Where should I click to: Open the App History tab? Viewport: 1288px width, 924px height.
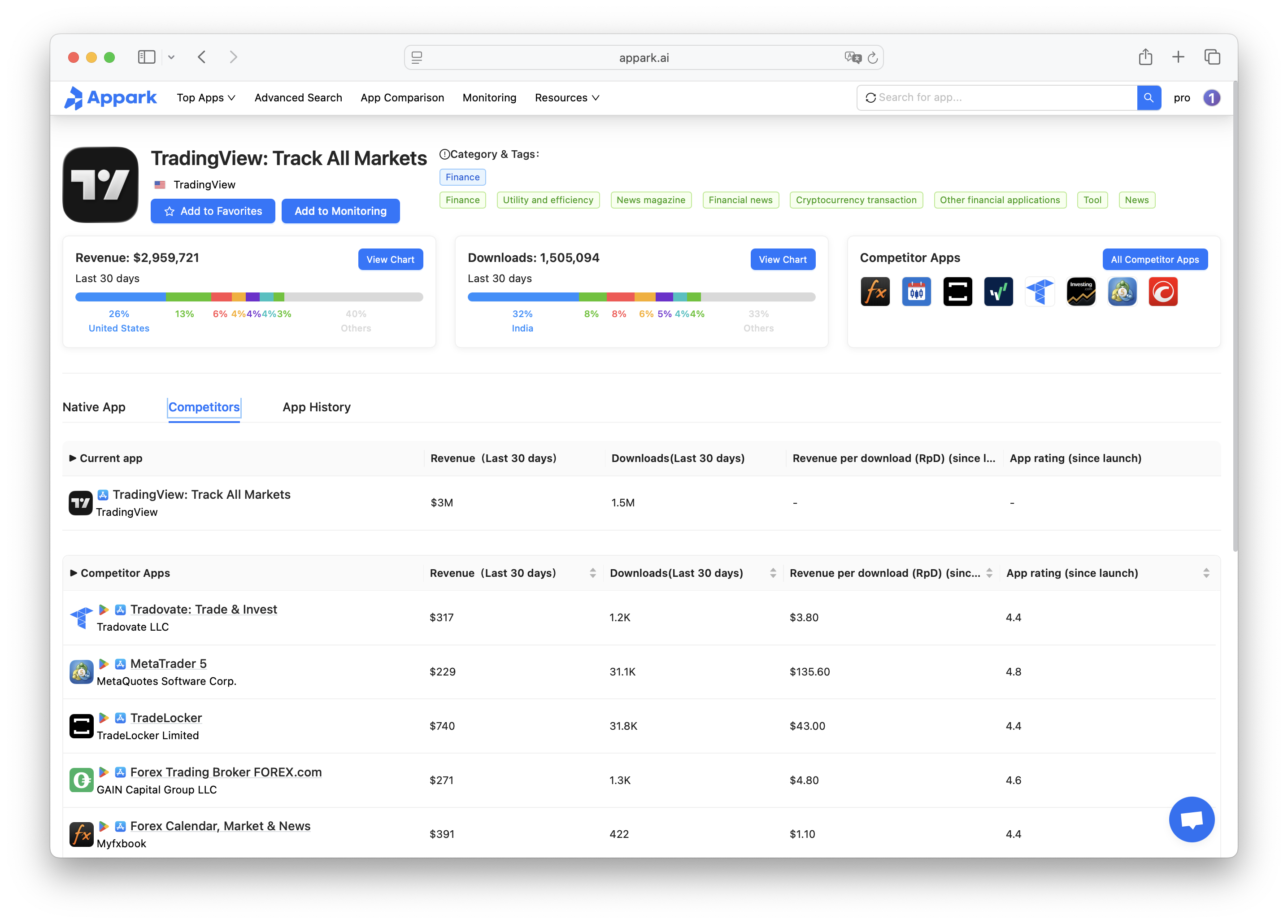316,407
